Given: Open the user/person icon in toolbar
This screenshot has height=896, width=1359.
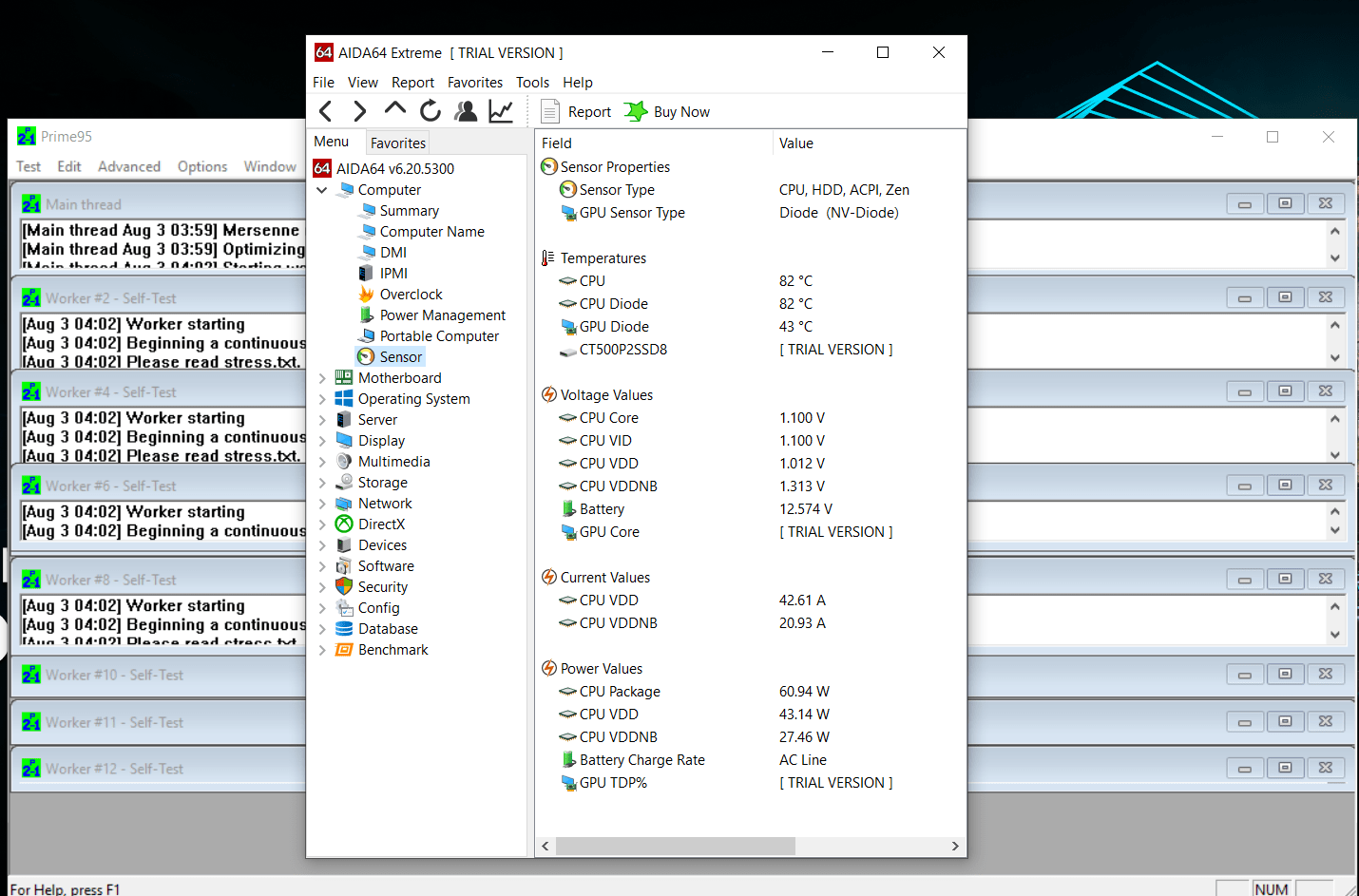Looking at the screenshot, I should click(466, 112).
